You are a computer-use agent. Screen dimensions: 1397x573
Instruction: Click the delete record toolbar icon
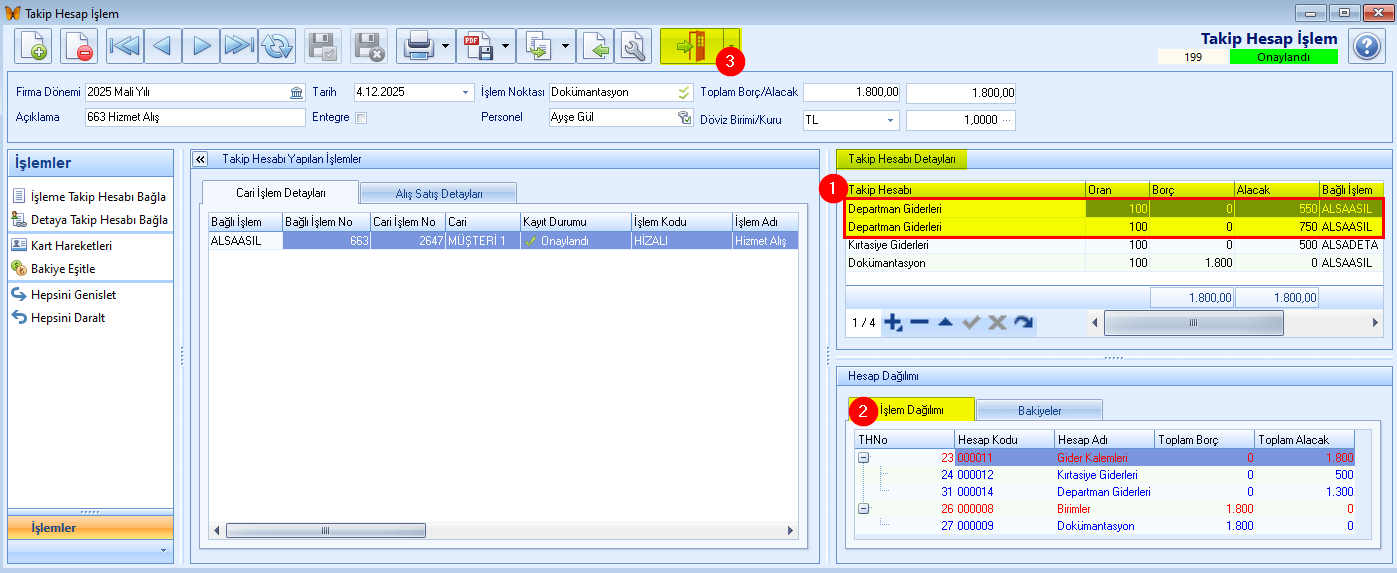pyautogui.click(x=79, y=46)
